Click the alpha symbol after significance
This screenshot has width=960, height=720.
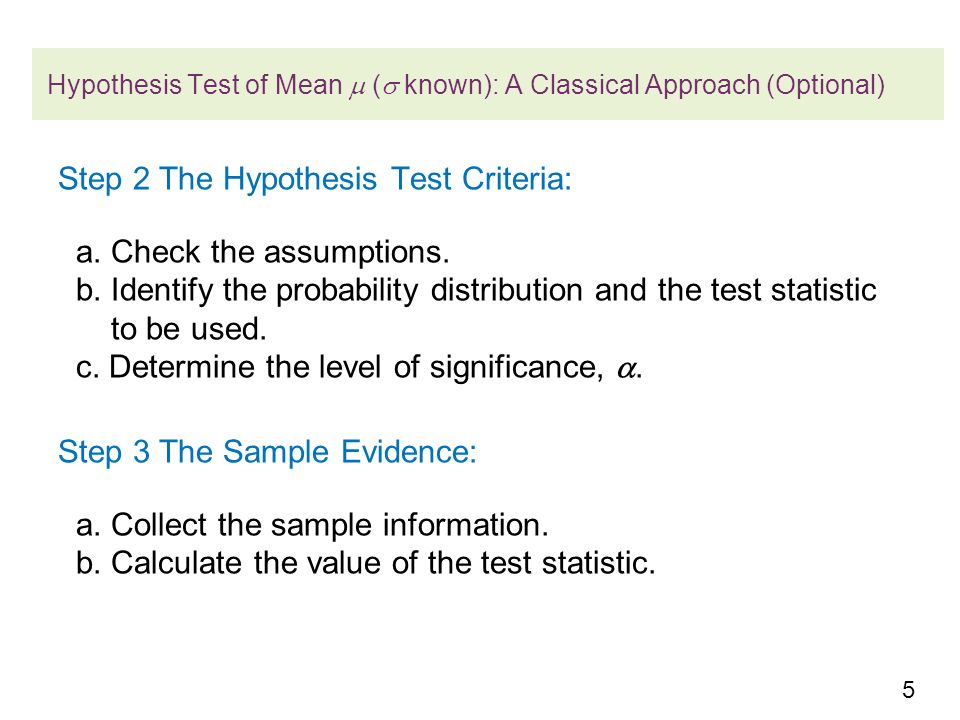coord(626,370)
